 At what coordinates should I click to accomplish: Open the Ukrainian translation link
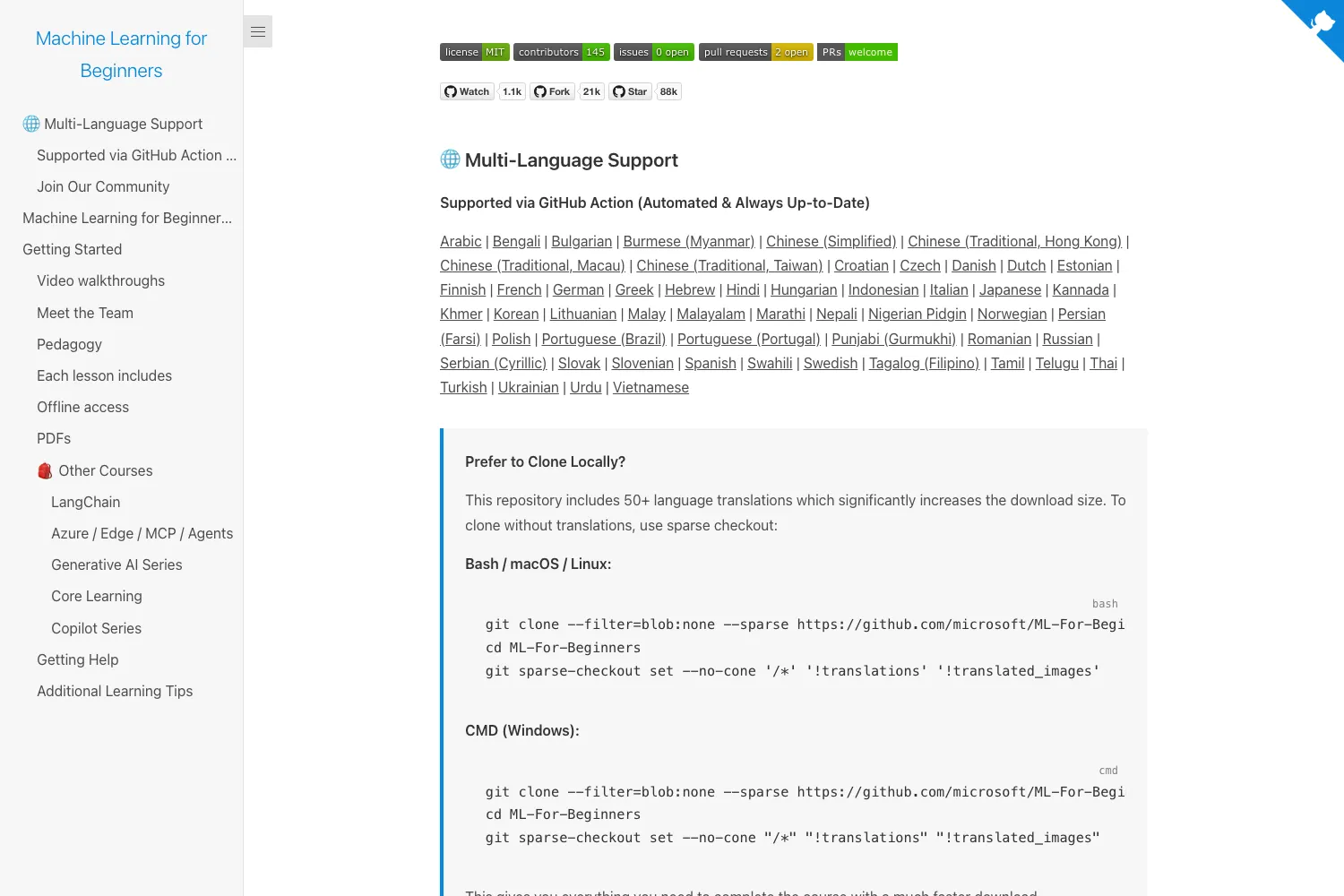point(529,387)
